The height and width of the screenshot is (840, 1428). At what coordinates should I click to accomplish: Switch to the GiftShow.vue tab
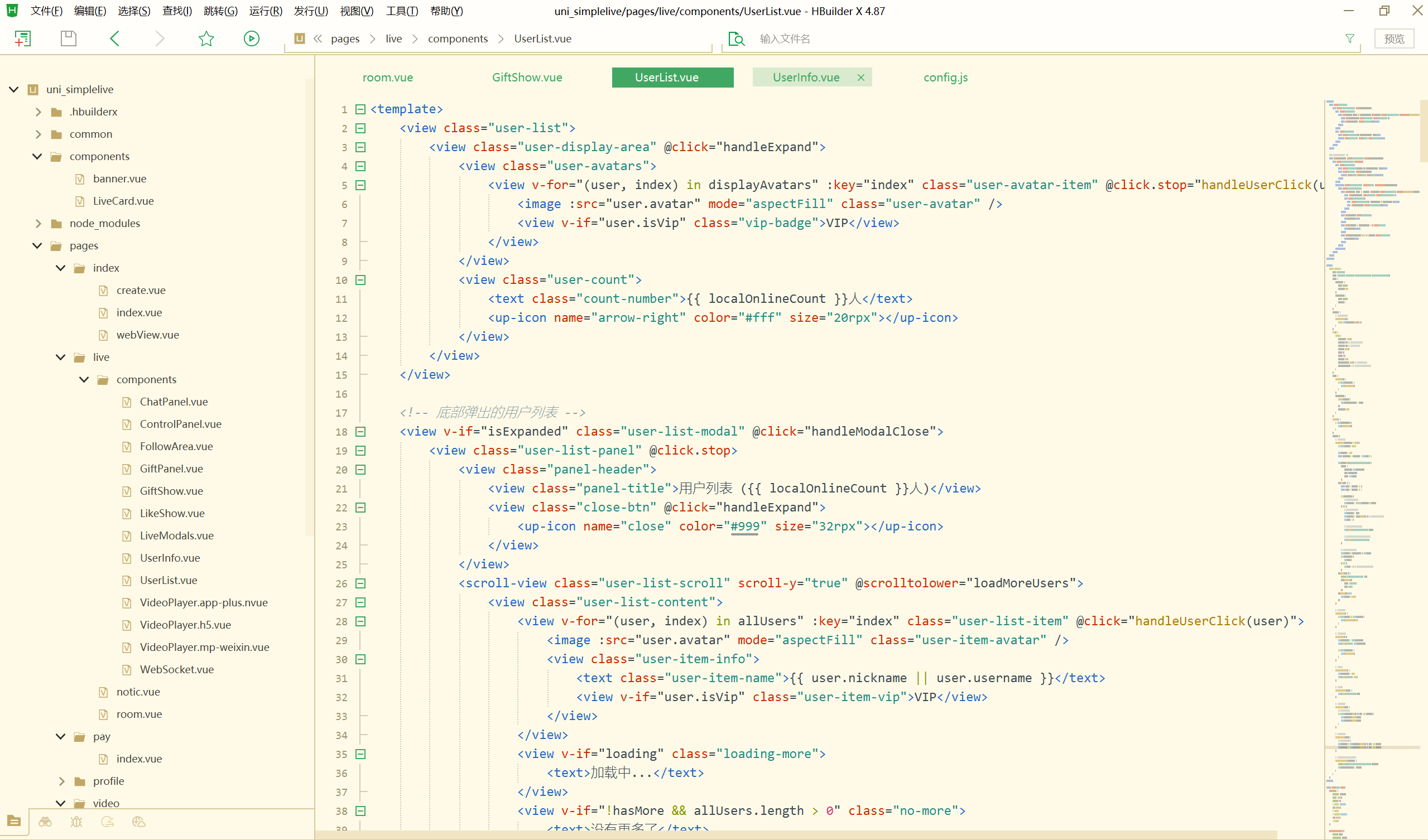point(527,78)
